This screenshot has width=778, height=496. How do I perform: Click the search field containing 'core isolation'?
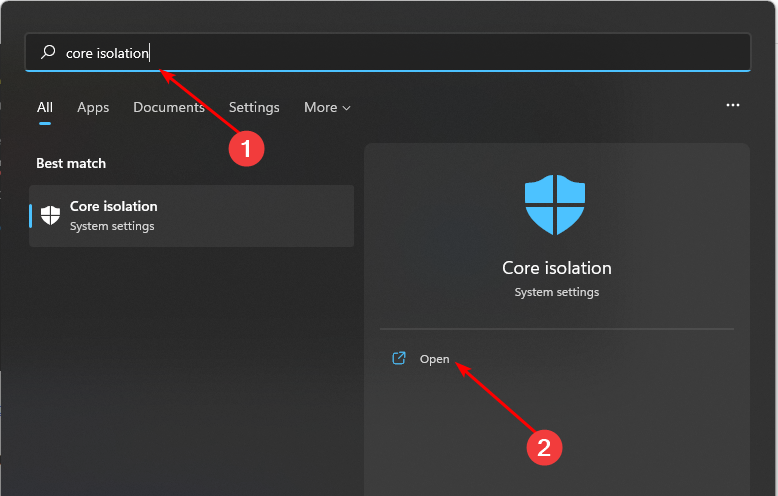[388, 52]
